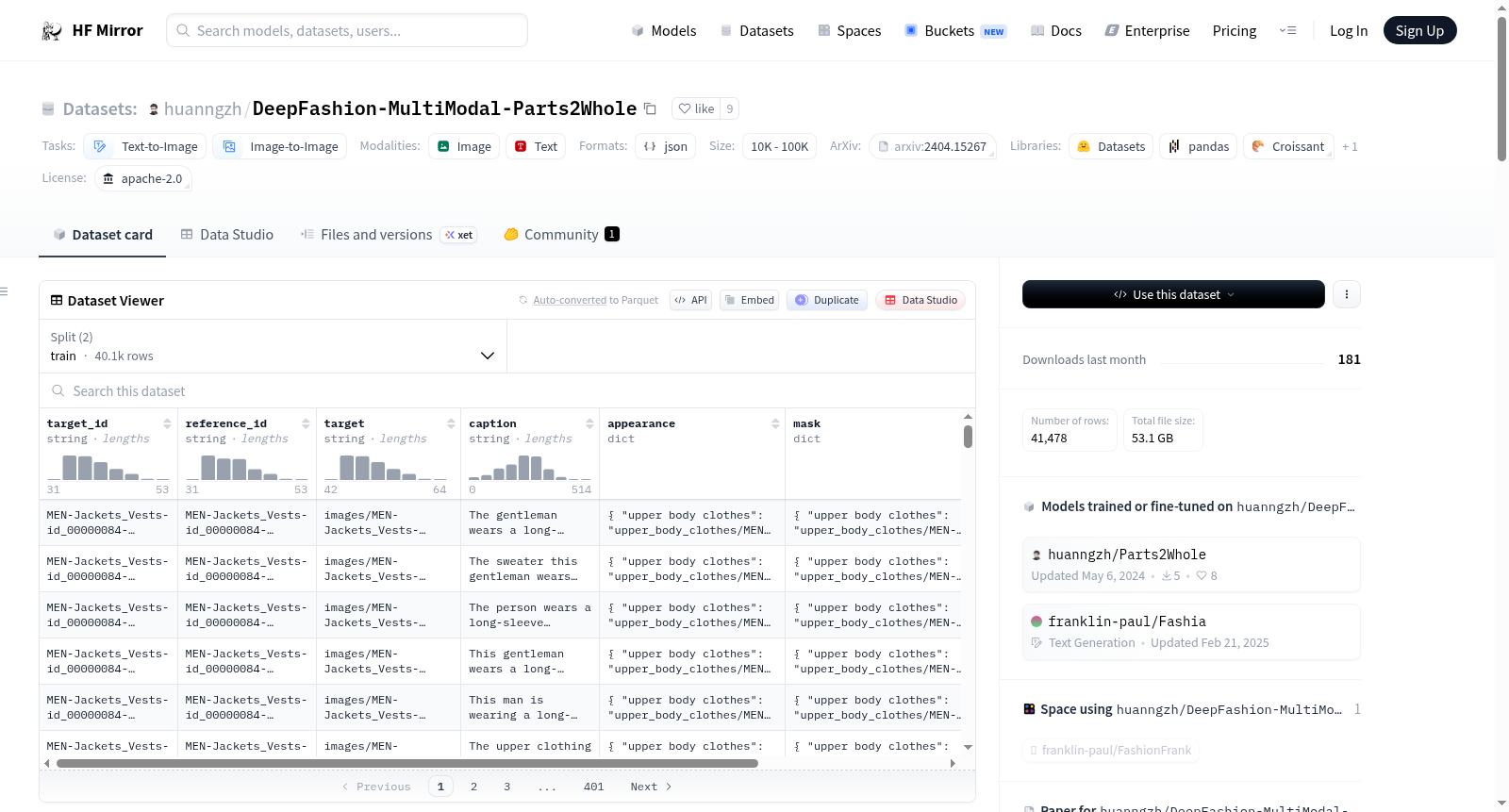Viewport: 1509px width, 812px height.
Task: Open the Use this dataset dropdown
Action: click(1173, 294)
